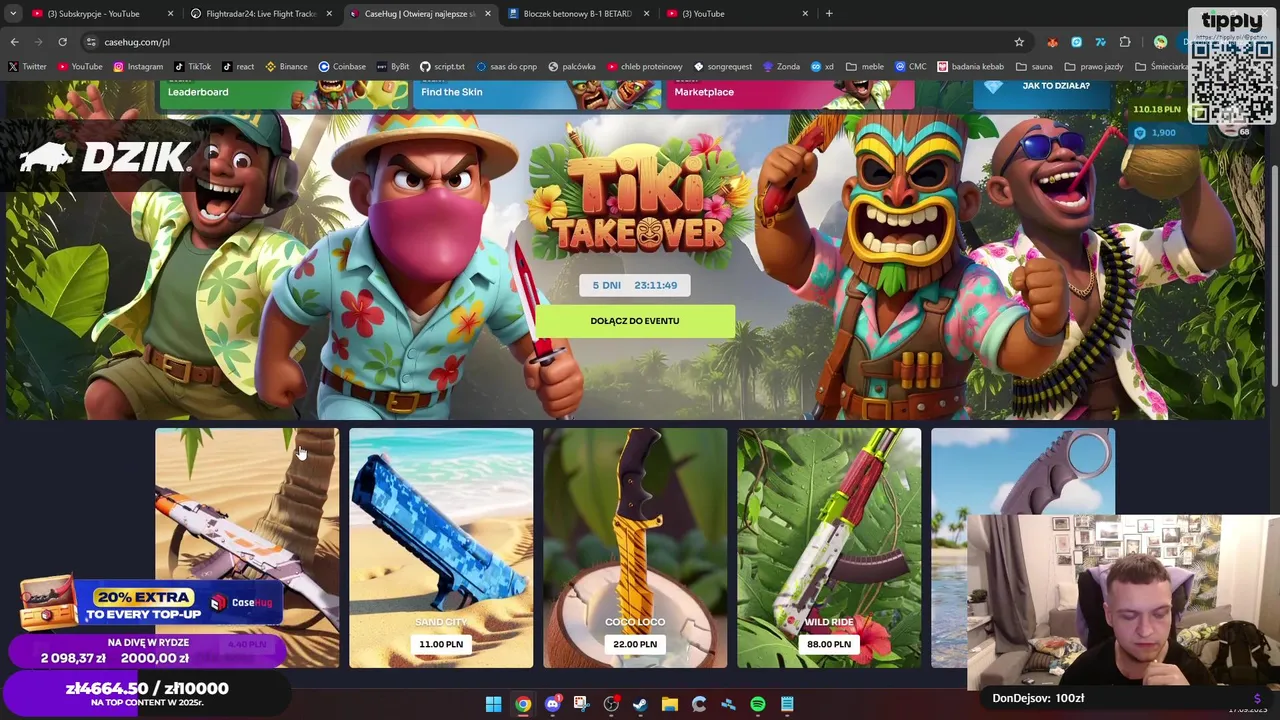Open the Windows Start menu
Image resolution: width=1280 pixels, height=720 pixels.
pyautogui.click(x=493, y=704)
